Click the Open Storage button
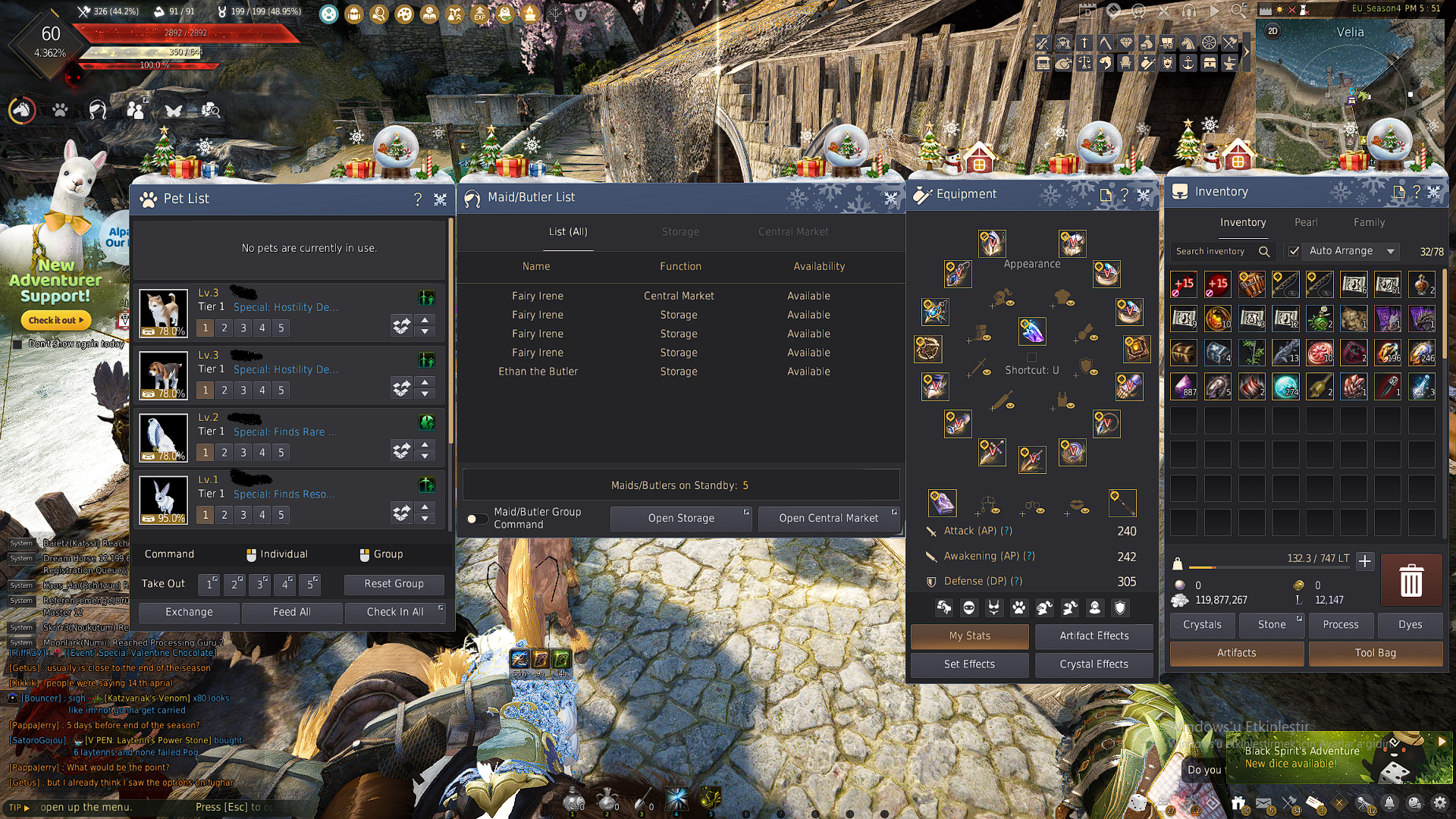1456x819 pixels. (x=681, y=519)
